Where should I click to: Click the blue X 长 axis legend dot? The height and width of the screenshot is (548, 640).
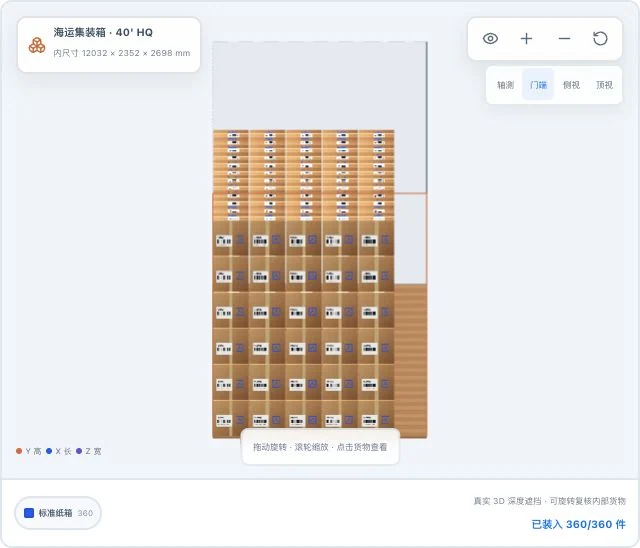click(49, 451)
